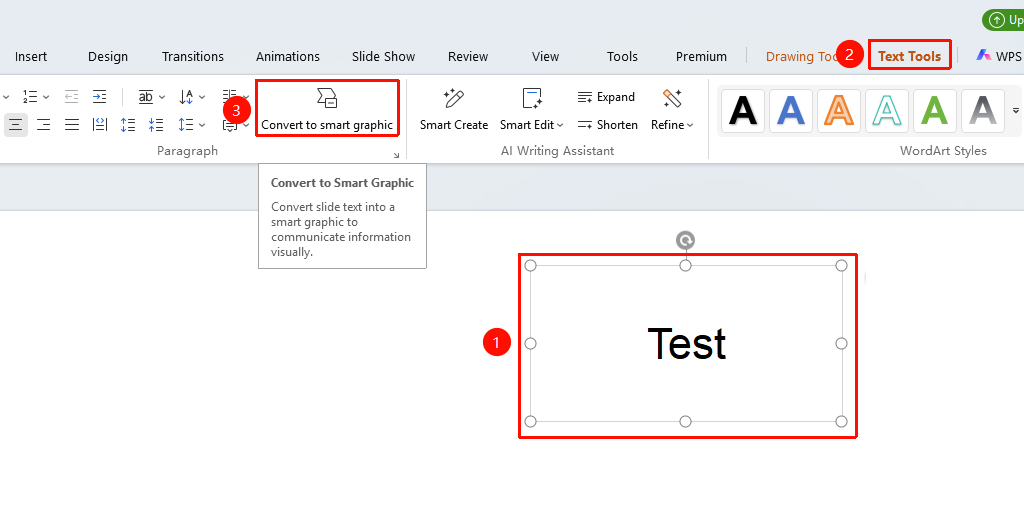Open the text direction dropdown arrow
The image size is (1024, 513).
click(x=202, y=97)
